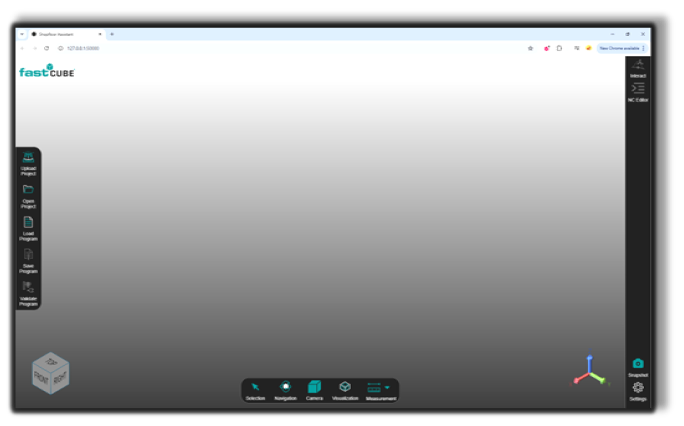Screen dimensions: 684x426
Task: Select the Measurement tool
Action: [375, 387]
